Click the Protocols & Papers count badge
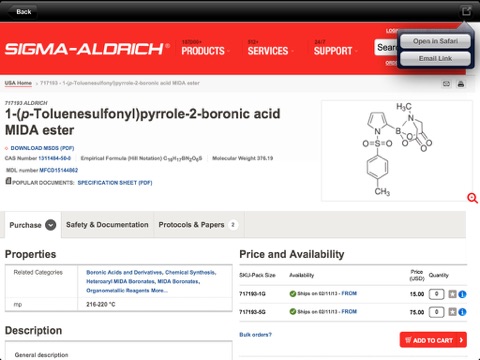 233,225
